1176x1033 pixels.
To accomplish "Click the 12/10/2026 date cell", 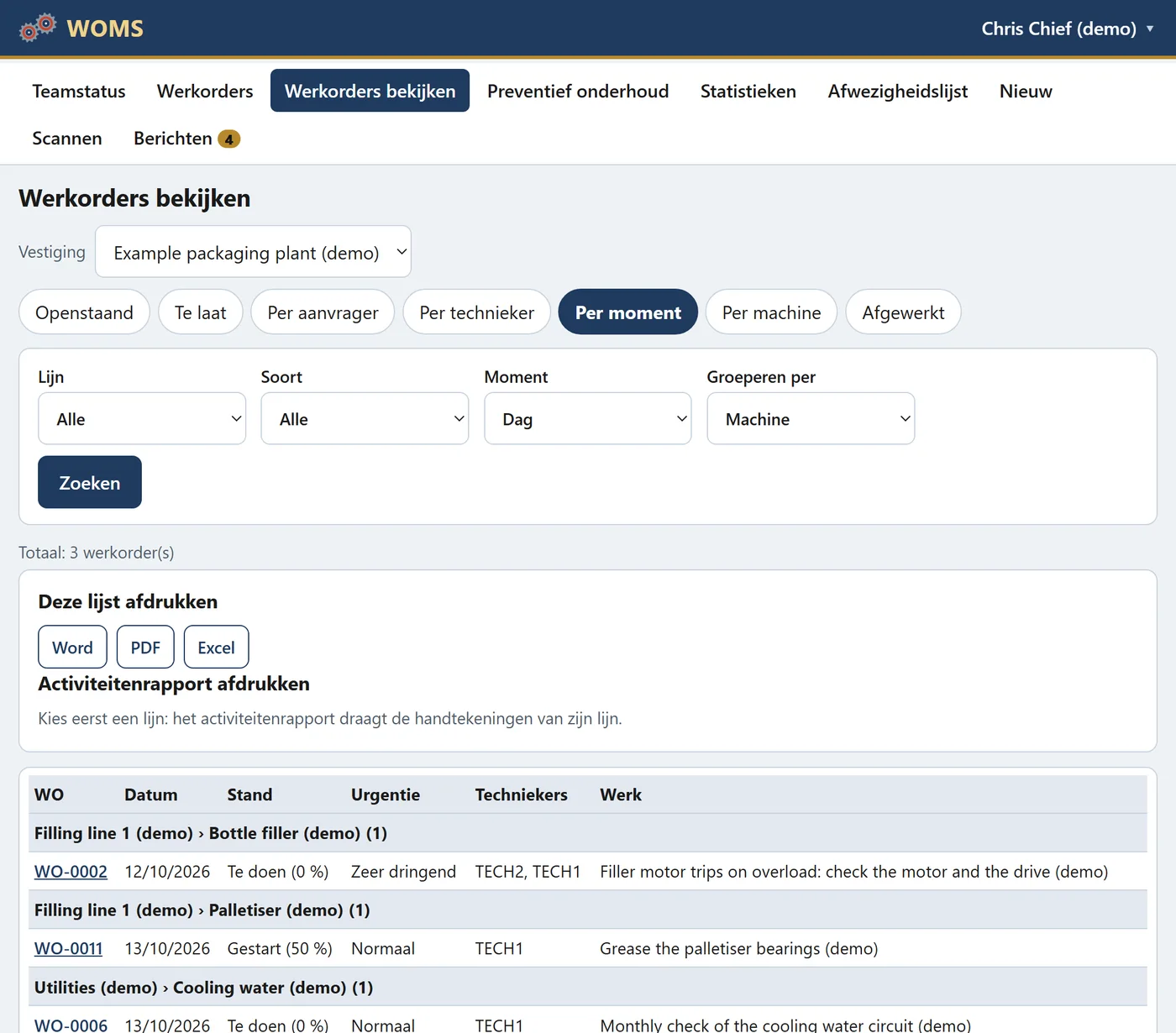I will (167, 872).
